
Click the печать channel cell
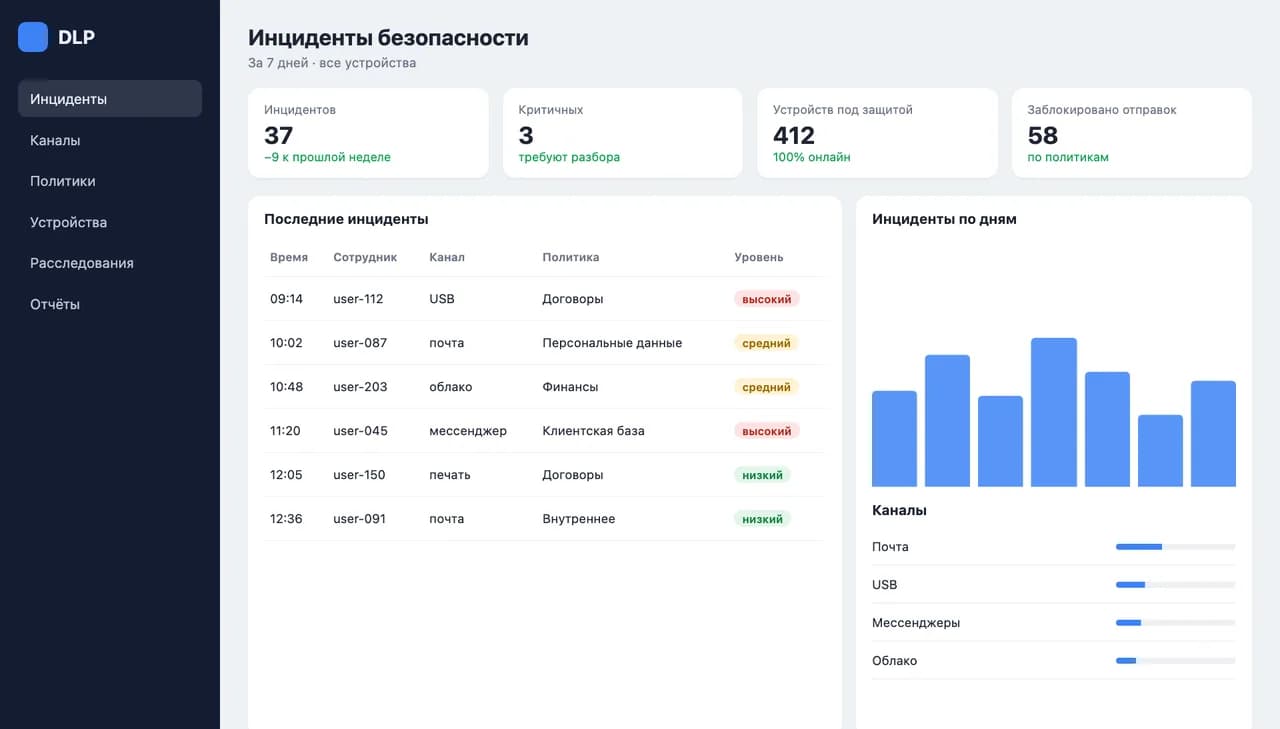[450, 475]
